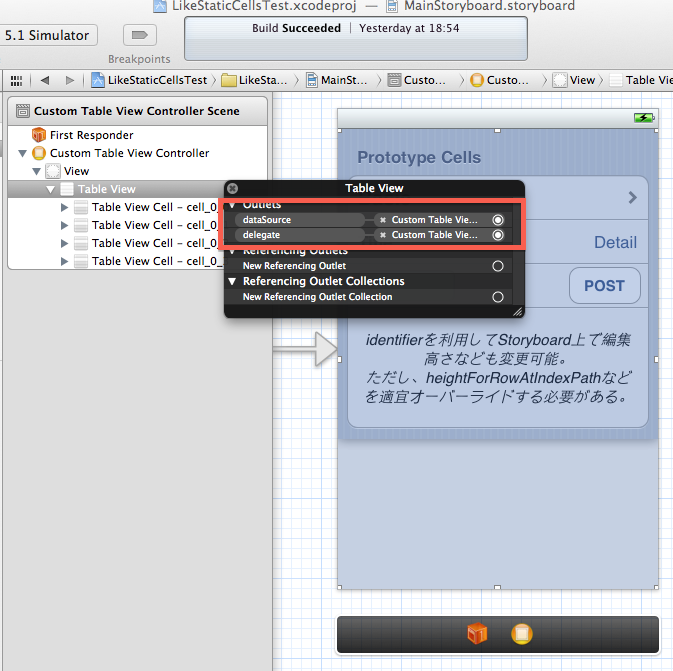Toggle the Breakpoints button in toolbar
Viewport: 673px width, 671px height.
(139, 35)
